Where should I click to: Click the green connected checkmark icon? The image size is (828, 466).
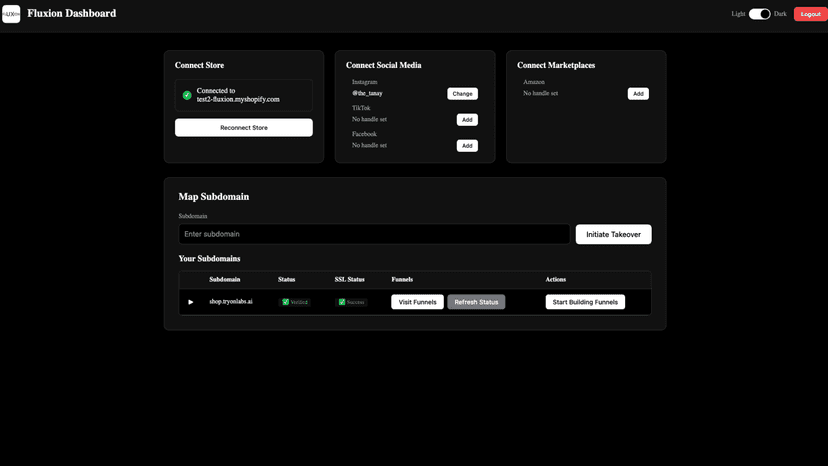pyautogui.click(x=187, y=95)
